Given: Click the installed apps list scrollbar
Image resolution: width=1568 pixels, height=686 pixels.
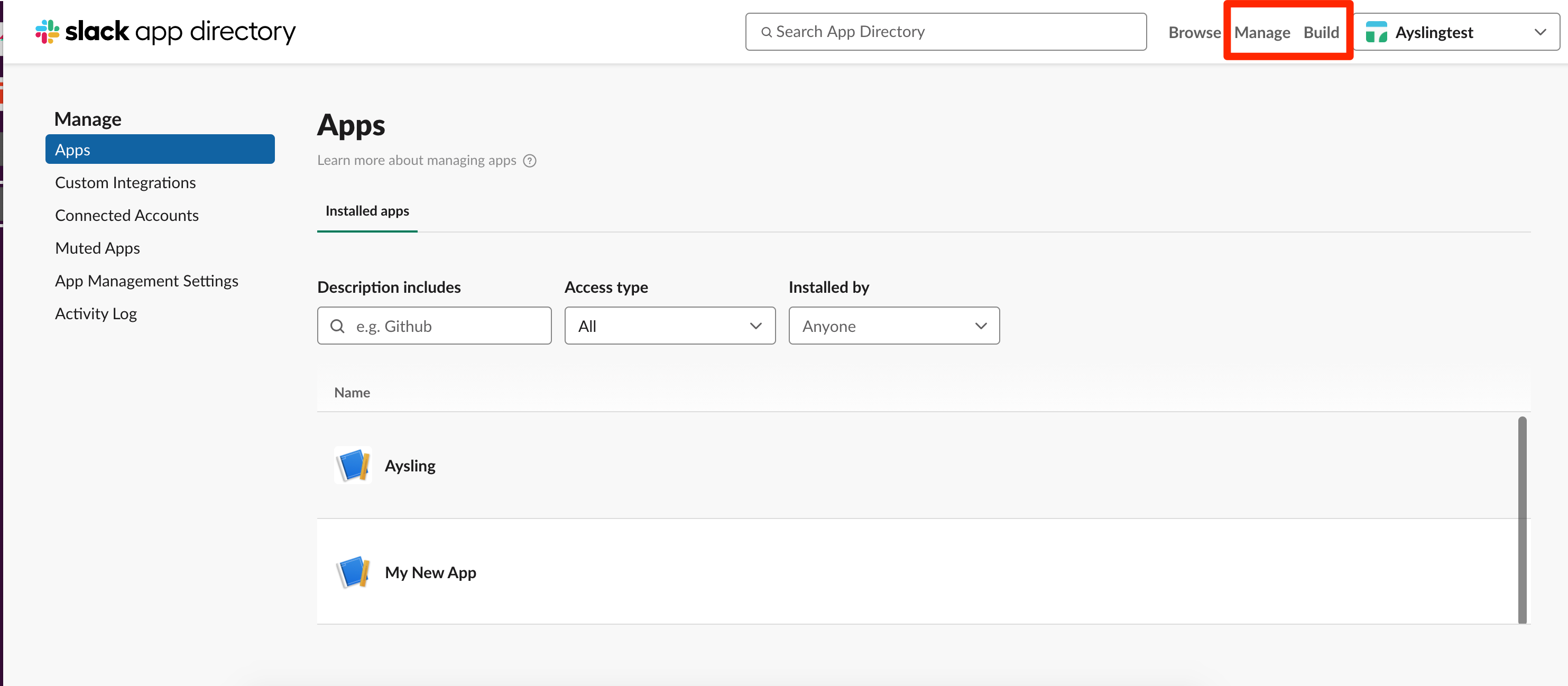Looking at the screenshot, I should point(1523,519).
